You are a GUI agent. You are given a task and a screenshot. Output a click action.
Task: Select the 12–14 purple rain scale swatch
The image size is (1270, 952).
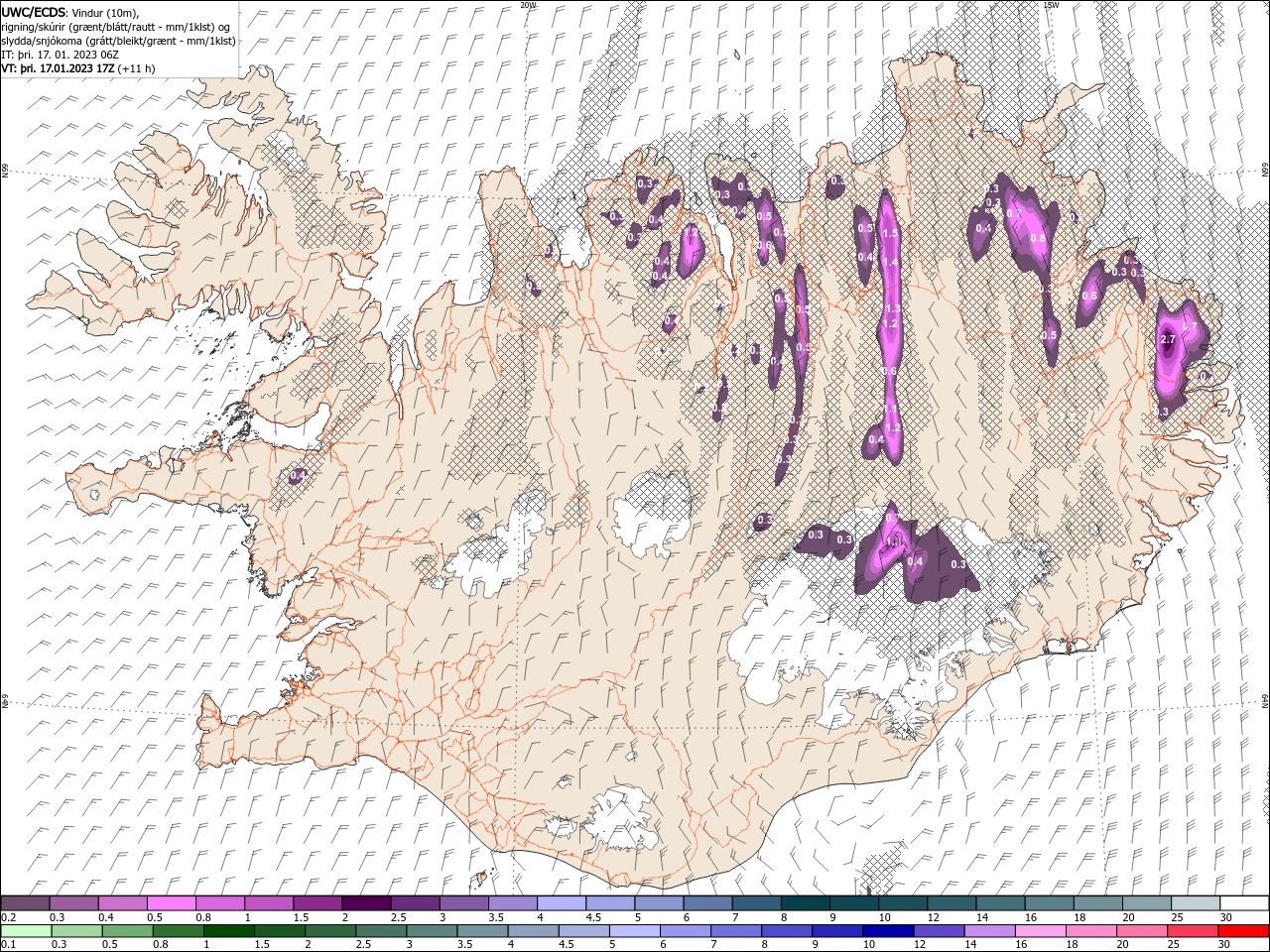[x=938, y=931]
